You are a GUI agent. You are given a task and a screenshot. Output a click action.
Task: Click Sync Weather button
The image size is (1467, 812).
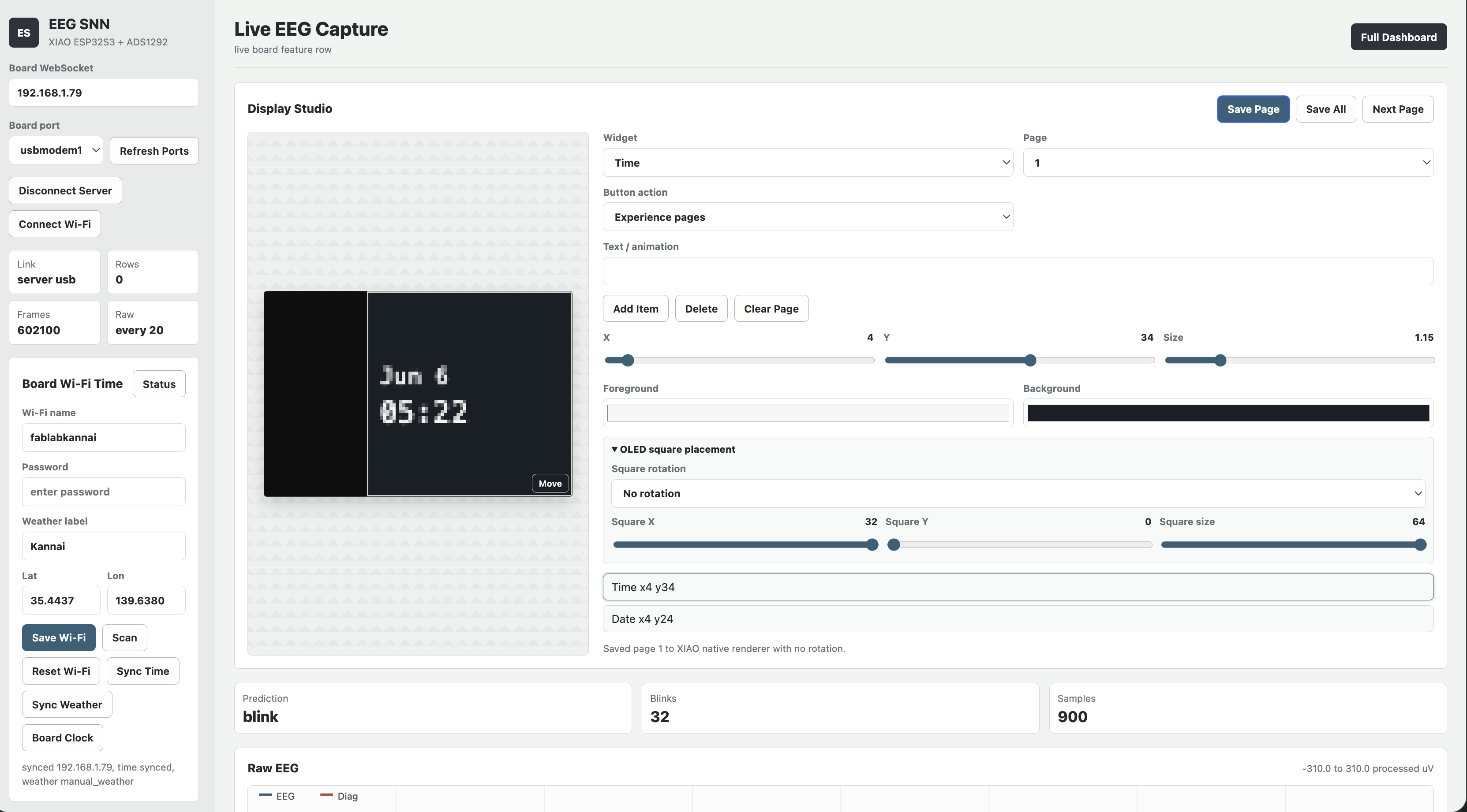(x=67, y=704)
